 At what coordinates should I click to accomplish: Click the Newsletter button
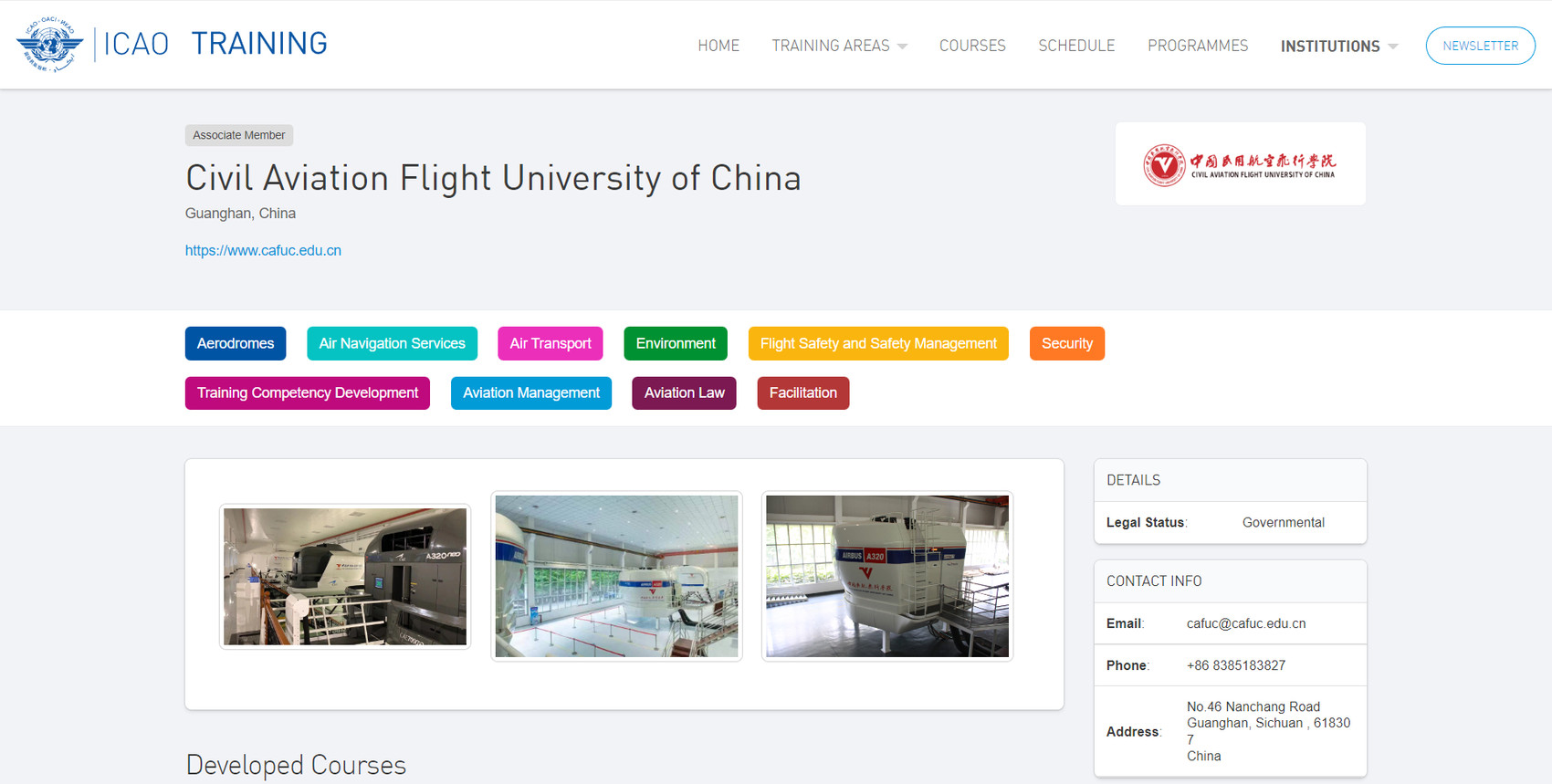tap(1480, 46)
